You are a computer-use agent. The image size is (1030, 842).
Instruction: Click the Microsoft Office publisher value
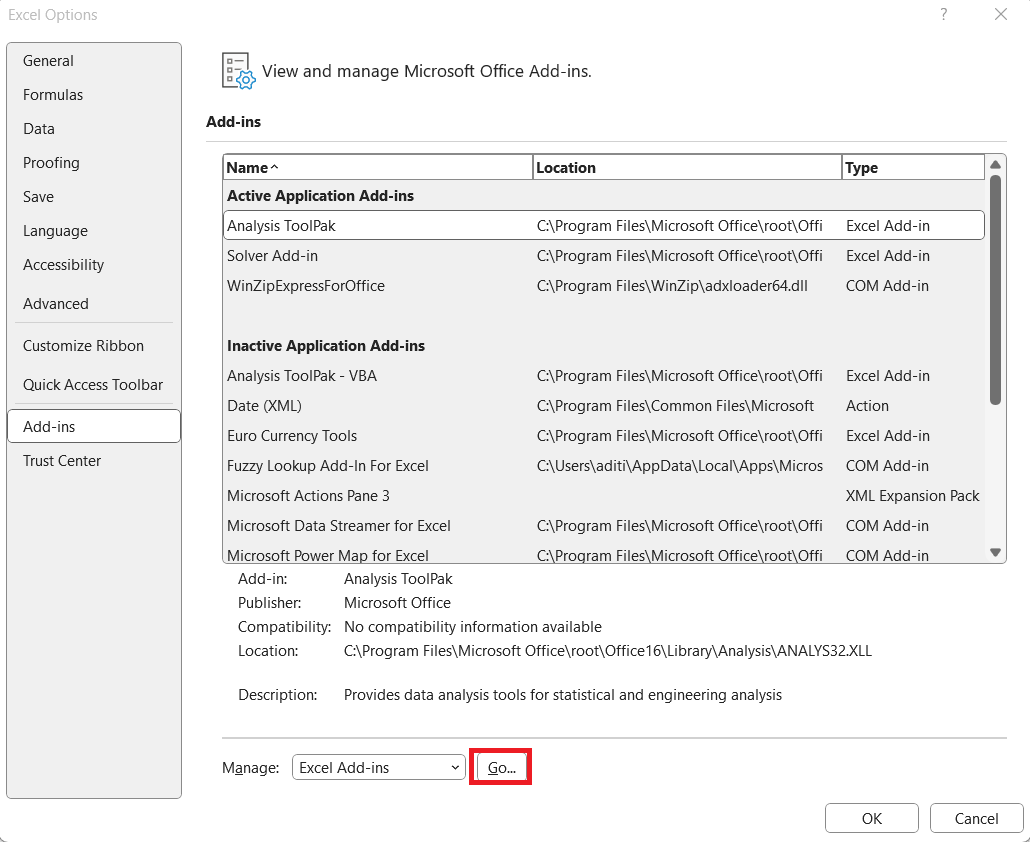click(397, 603)
